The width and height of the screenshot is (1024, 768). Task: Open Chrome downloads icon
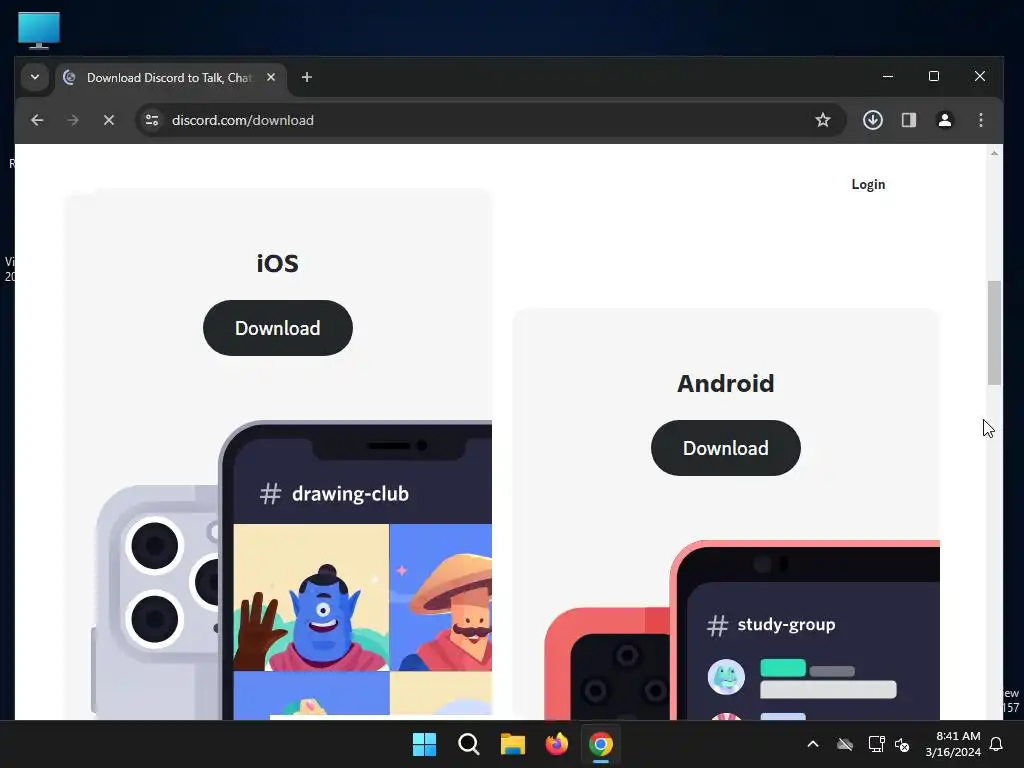873,120
